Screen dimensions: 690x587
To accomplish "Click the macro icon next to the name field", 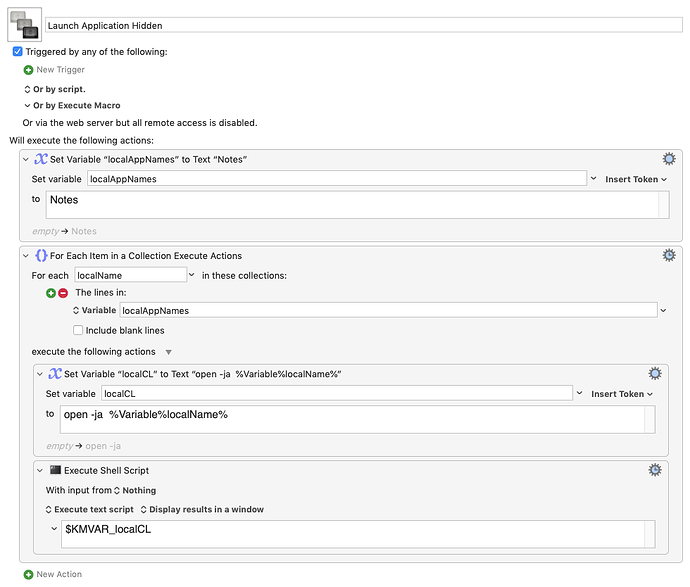I will (x=25, y=23).
